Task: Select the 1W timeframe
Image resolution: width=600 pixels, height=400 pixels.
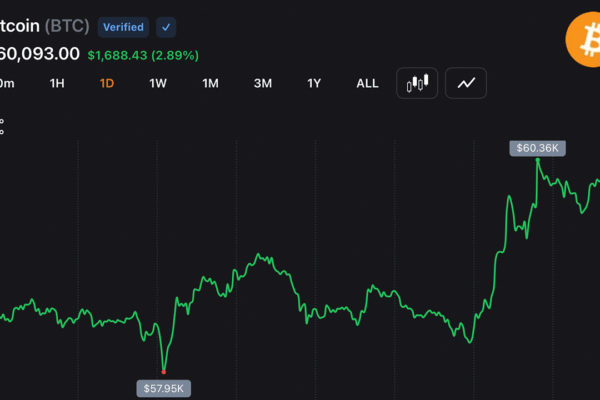Action: 158,83
